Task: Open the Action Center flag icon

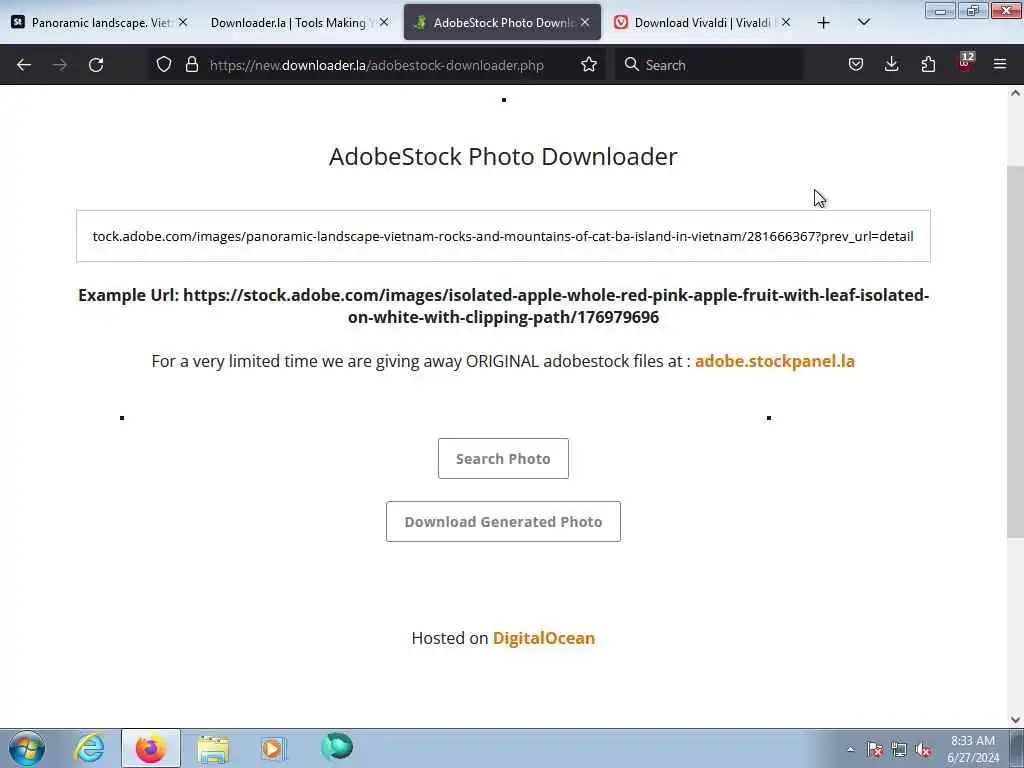Action: tap(875, 750)
